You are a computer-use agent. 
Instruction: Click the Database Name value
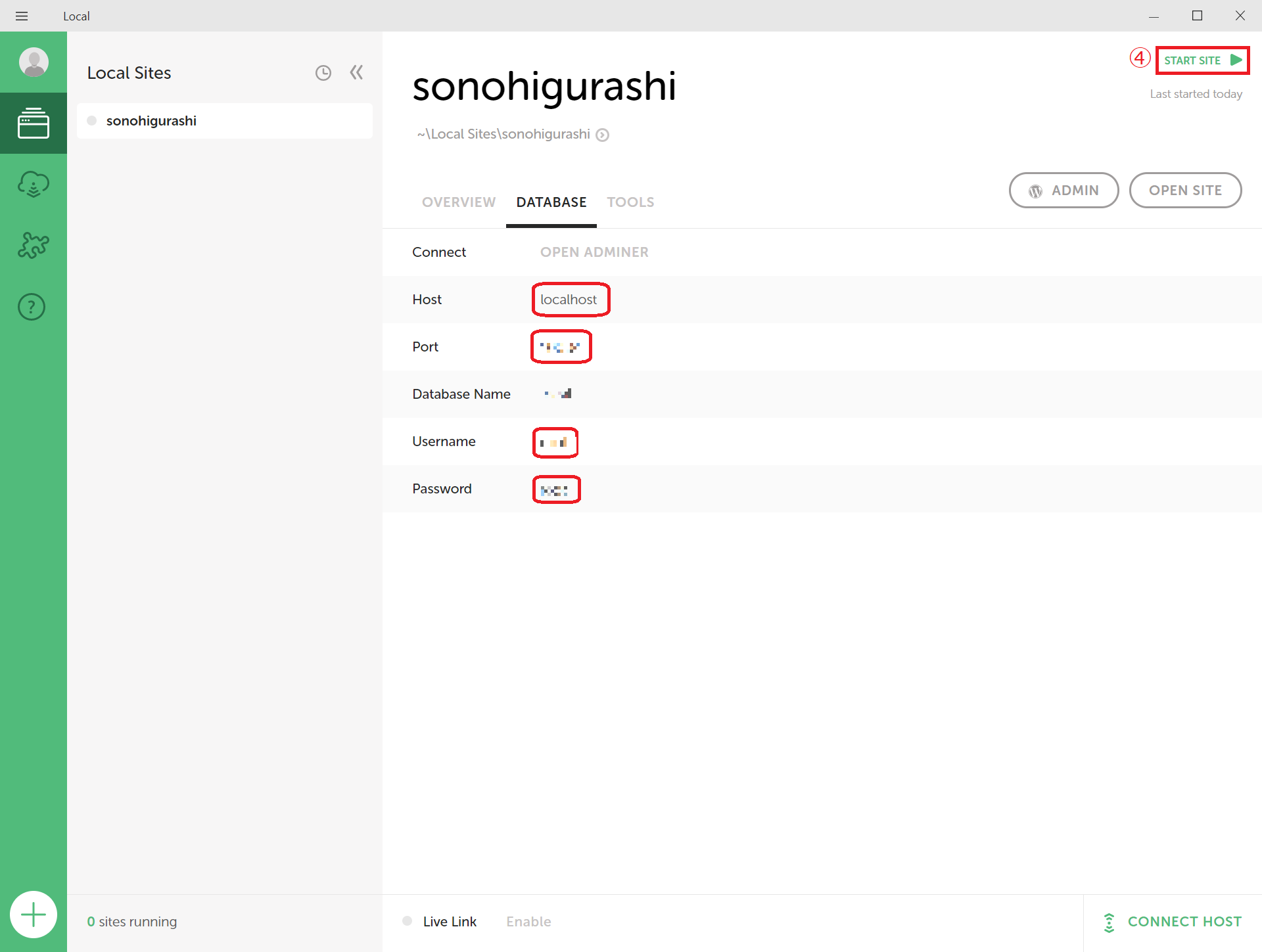pos(558,394)
